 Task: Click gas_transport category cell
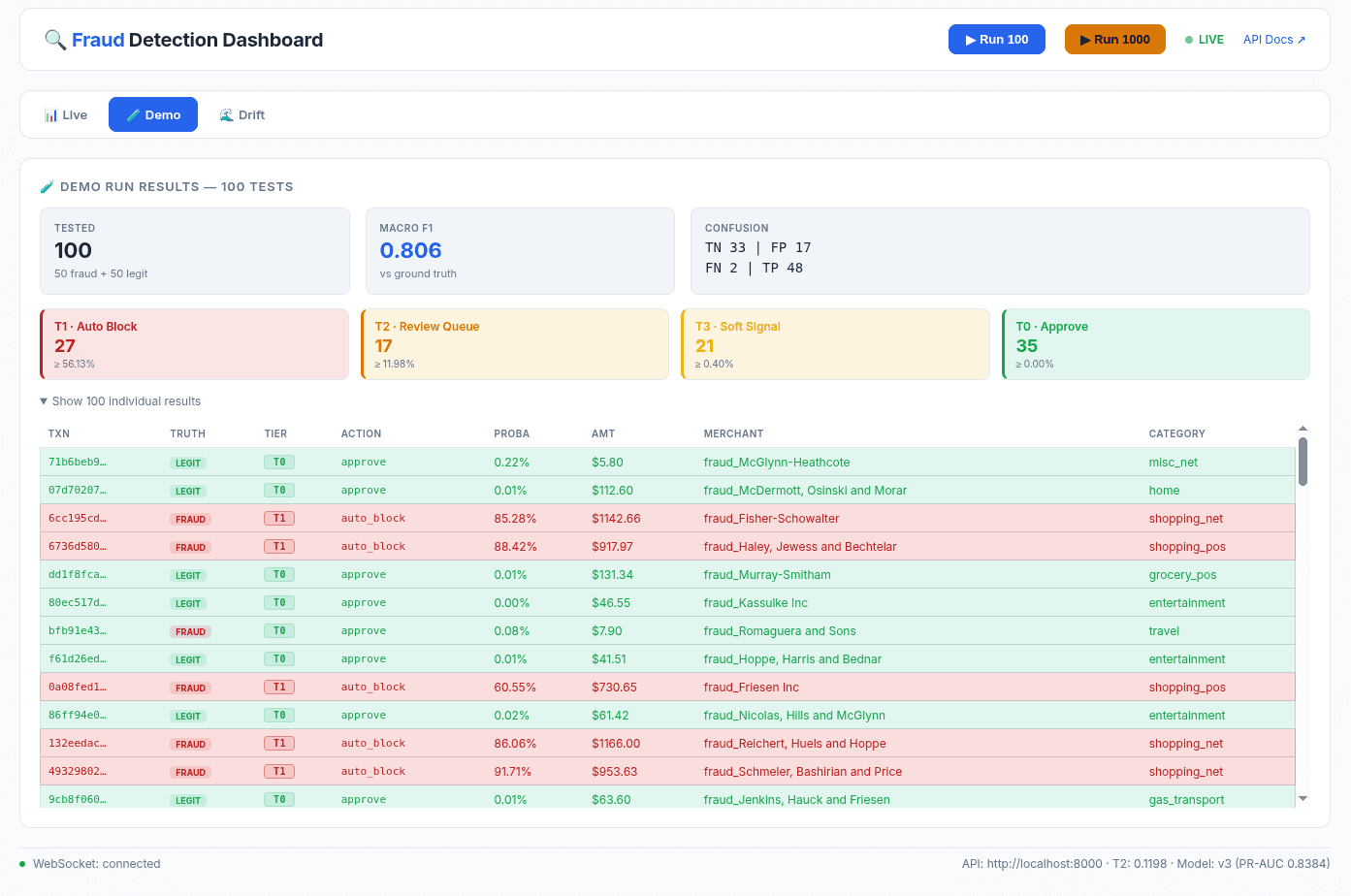(1186, 800)
